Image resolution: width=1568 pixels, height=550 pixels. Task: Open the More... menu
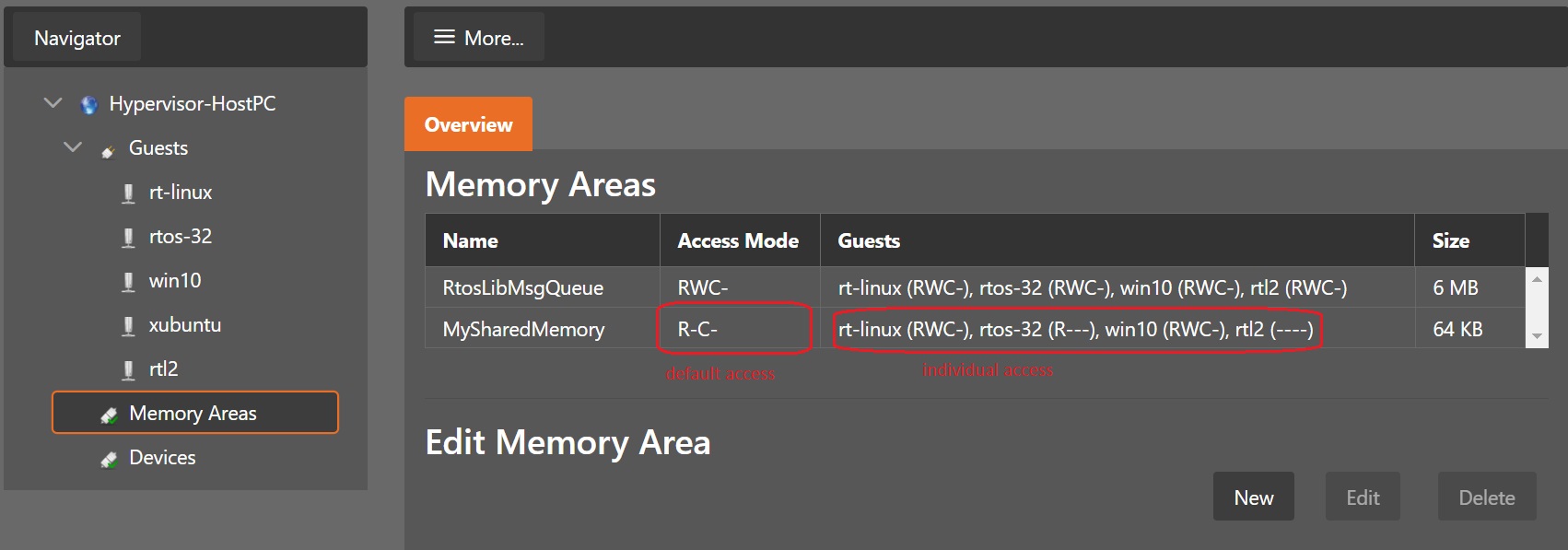pyautogui.click(x=478, y=37)
